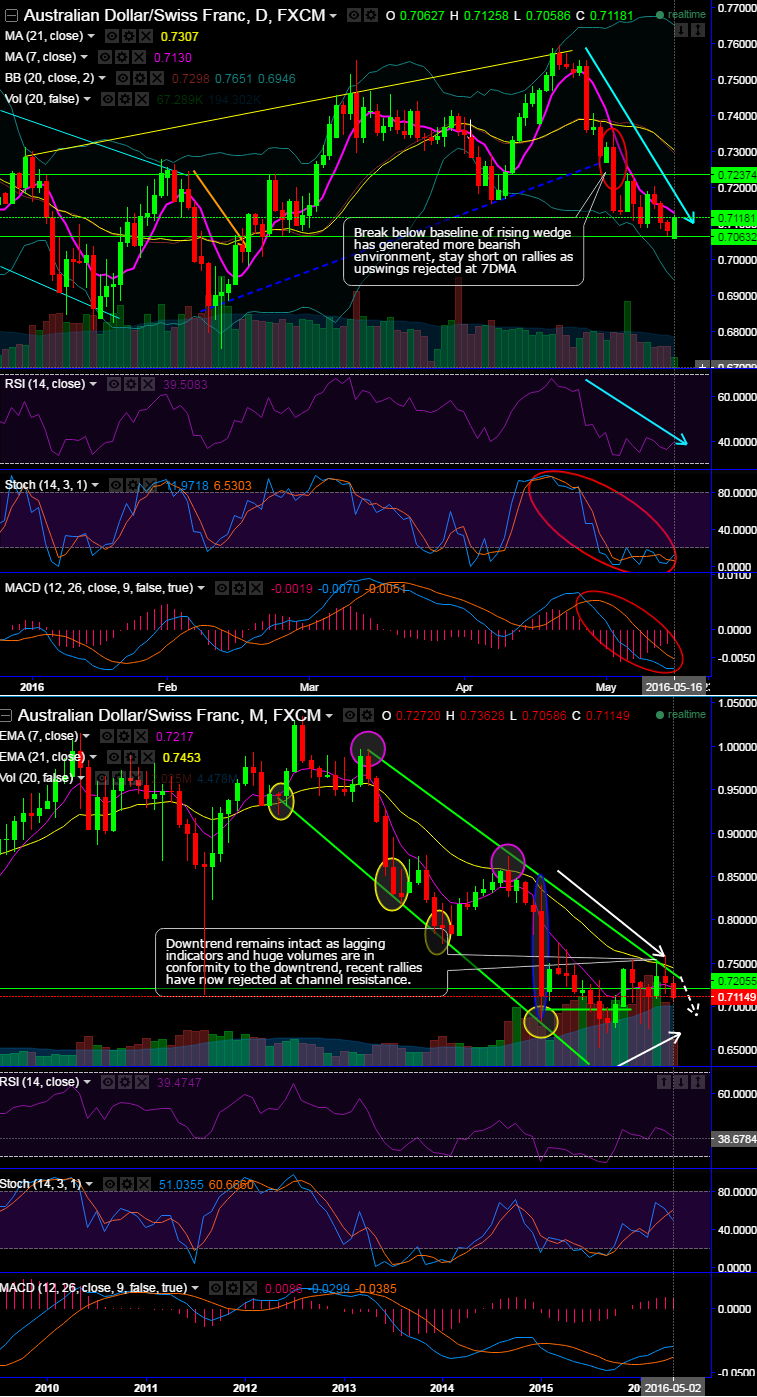Screen dimensions: 757x1397
Task: Click daily MA 21 value 0.7307
Action: point(179,36)
